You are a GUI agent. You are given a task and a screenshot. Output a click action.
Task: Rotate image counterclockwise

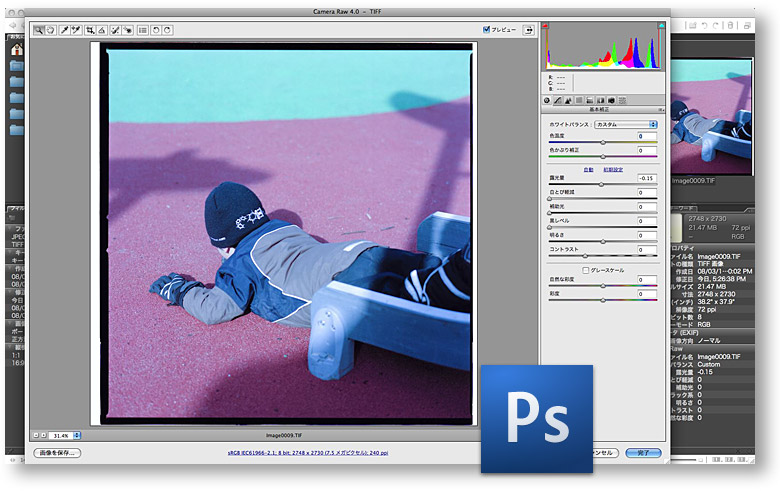[x=155, y=31]
